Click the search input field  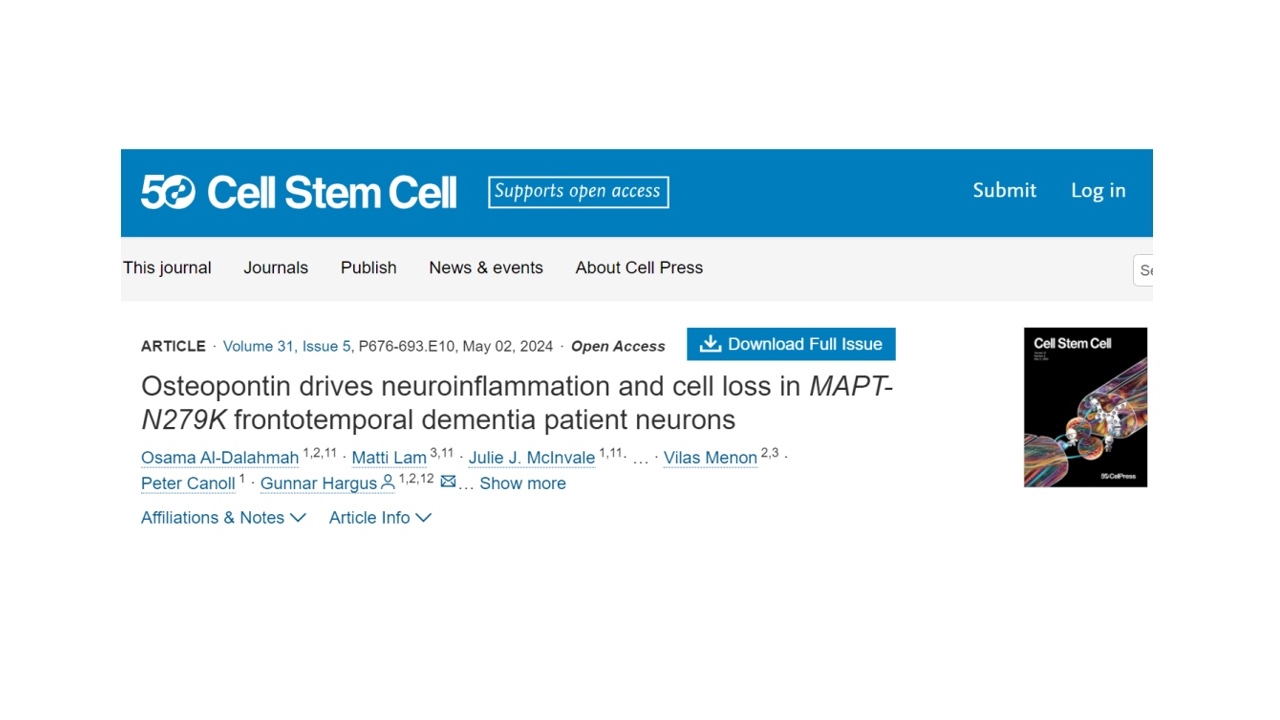(x=1143, y=270)
